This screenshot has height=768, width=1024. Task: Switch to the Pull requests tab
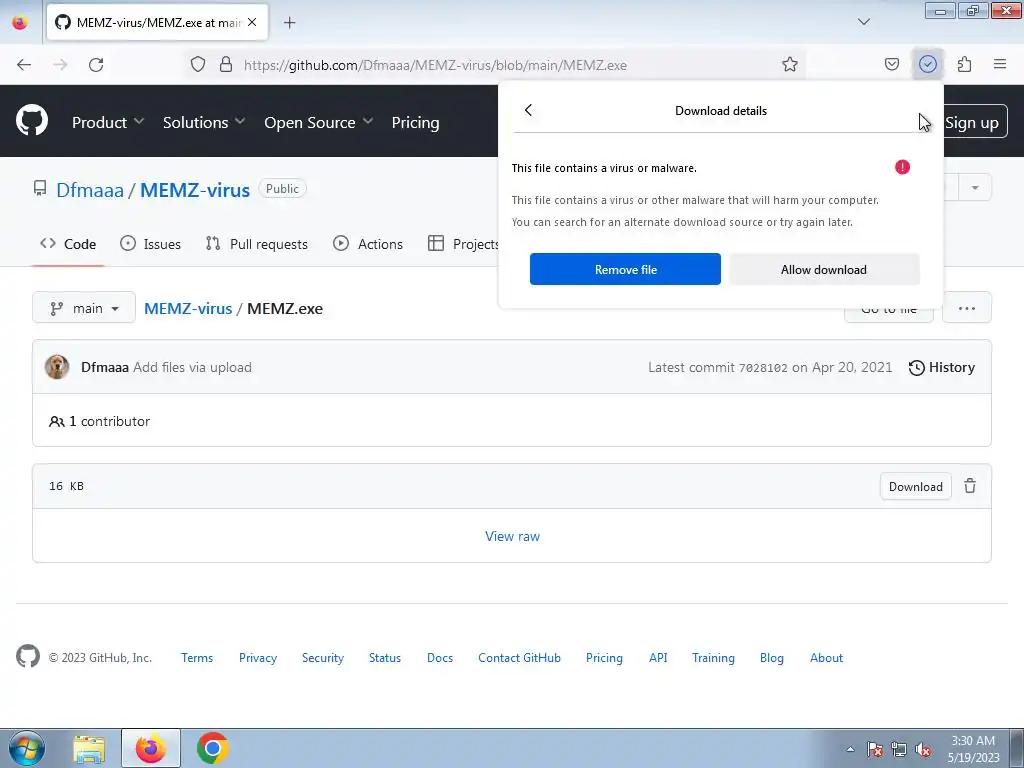257,244
